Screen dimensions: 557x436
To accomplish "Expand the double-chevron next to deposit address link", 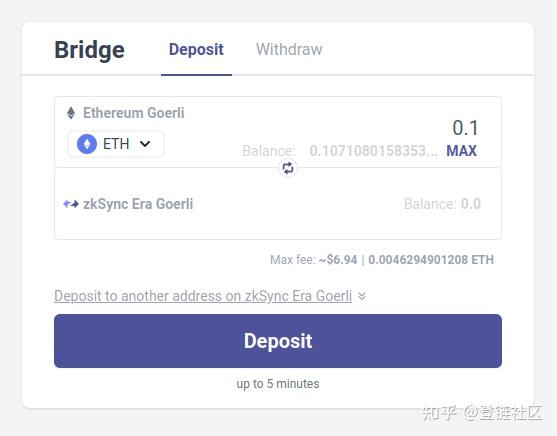I will point(362,296).
